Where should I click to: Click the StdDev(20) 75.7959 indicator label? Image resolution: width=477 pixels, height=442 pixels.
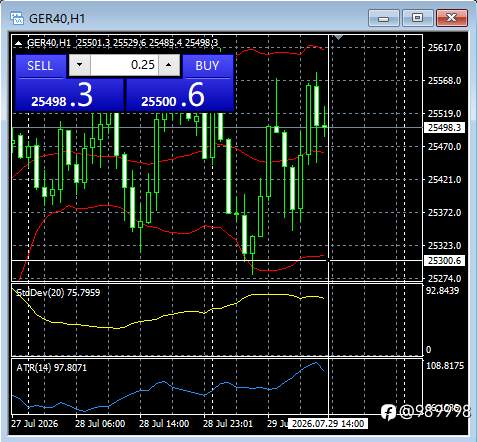tap(58, 293)
